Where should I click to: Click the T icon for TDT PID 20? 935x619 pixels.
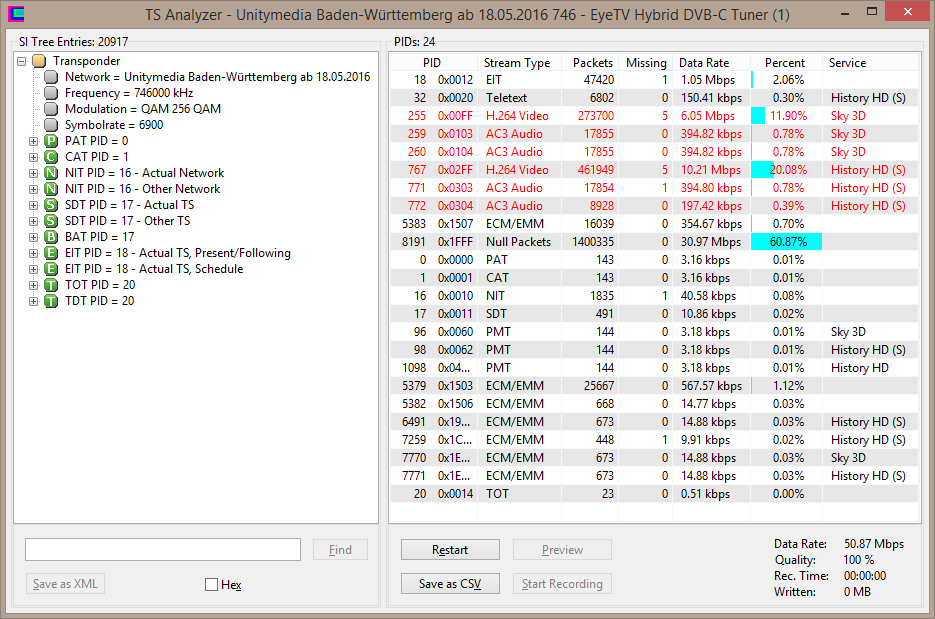click(51, 301)
